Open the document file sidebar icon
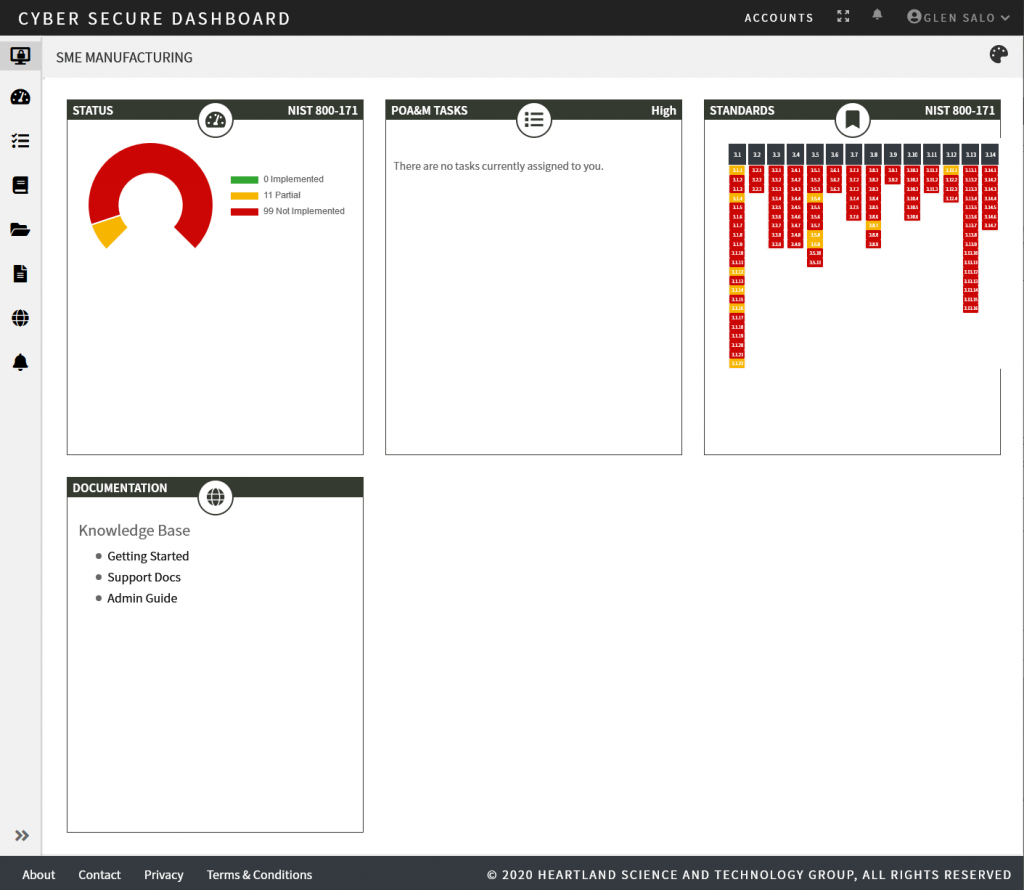This screenshot has width=1024, height=890. tap(20, 274)
